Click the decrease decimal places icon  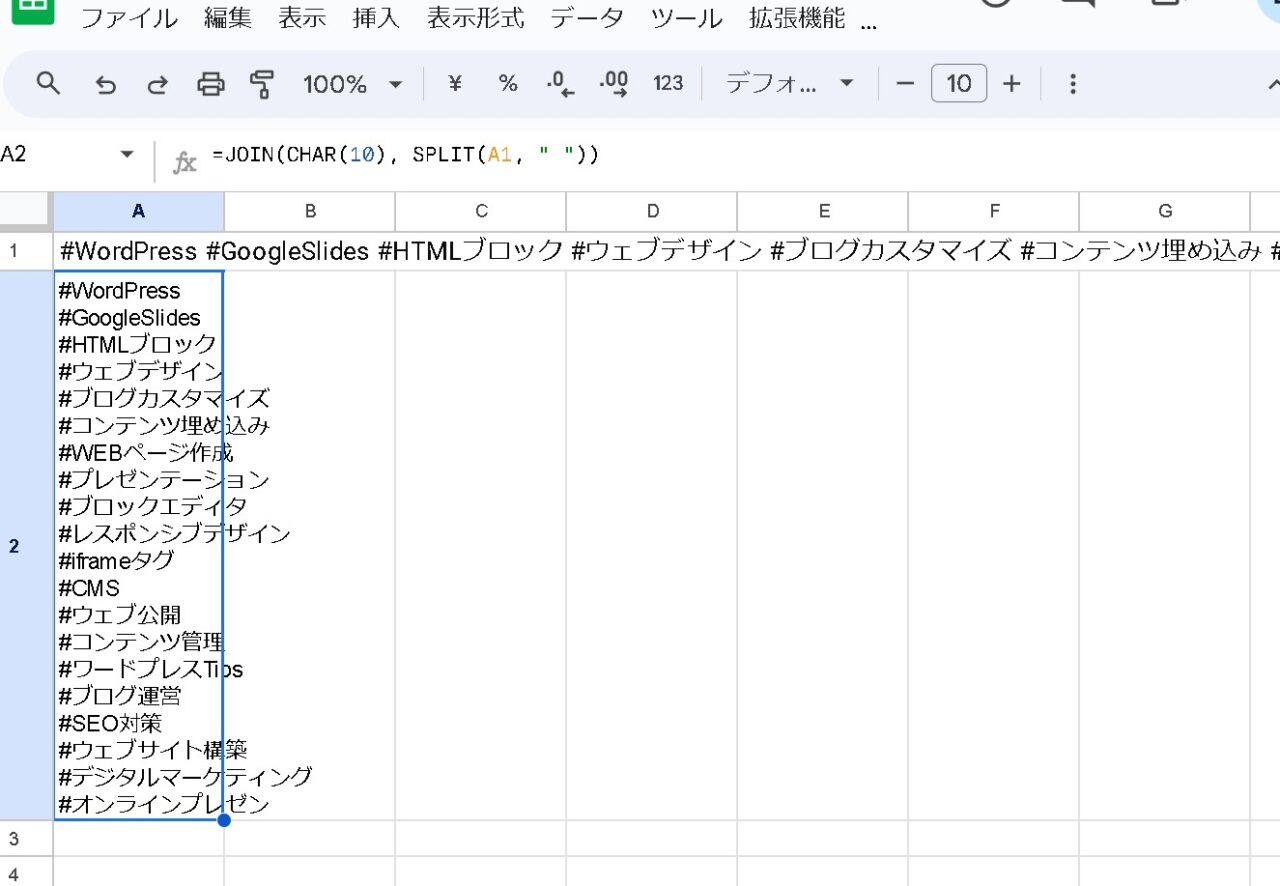coord(561,84)
